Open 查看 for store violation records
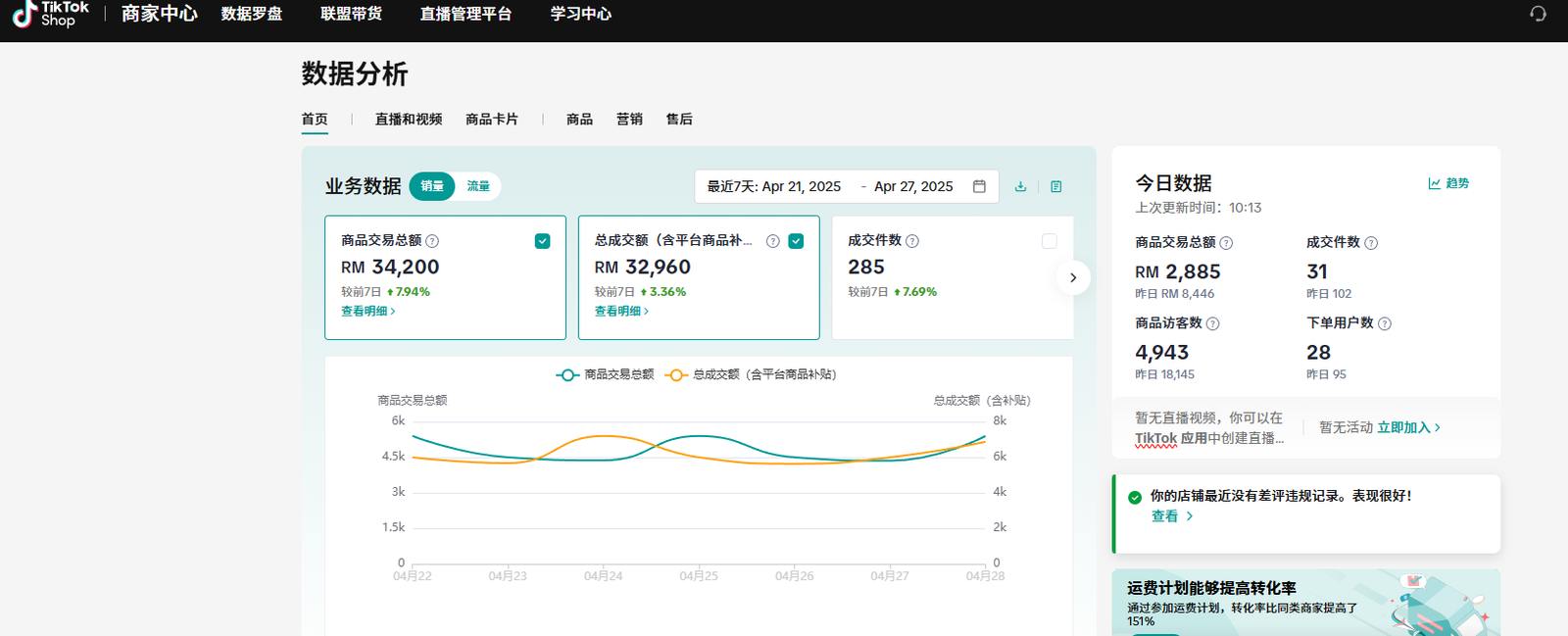Screen dimensions: 1568x636 (x=1172, y=516)
